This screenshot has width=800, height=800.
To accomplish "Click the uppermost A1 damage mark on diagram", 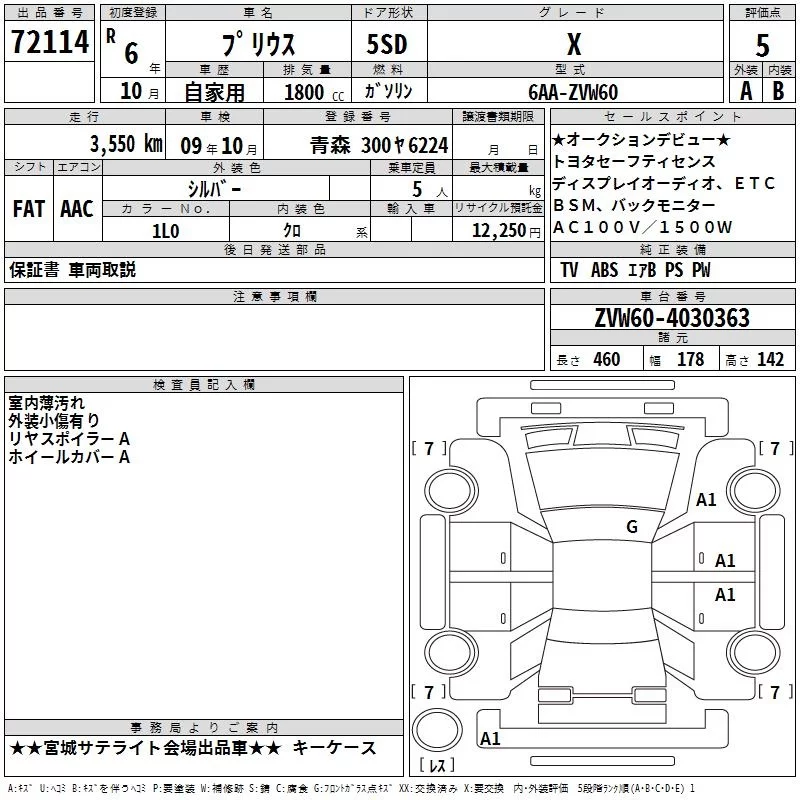I will [x=706, y=500].
